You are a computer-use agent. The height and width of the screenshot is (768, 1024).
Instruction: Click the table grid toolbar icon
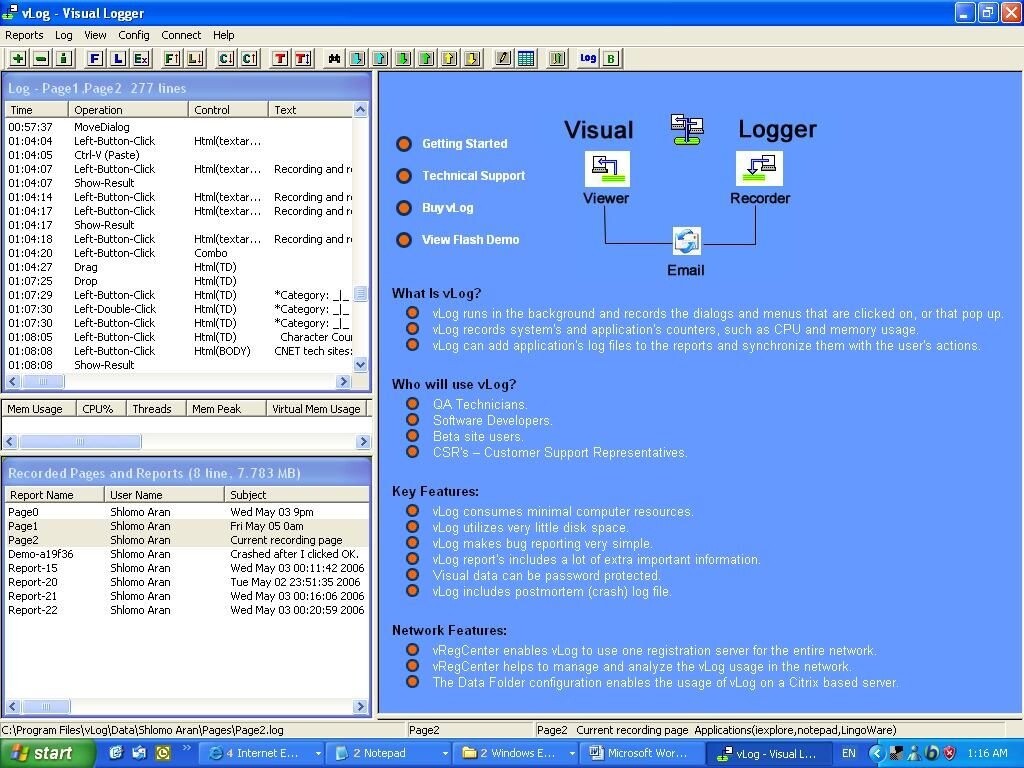(x=526, y=59)
